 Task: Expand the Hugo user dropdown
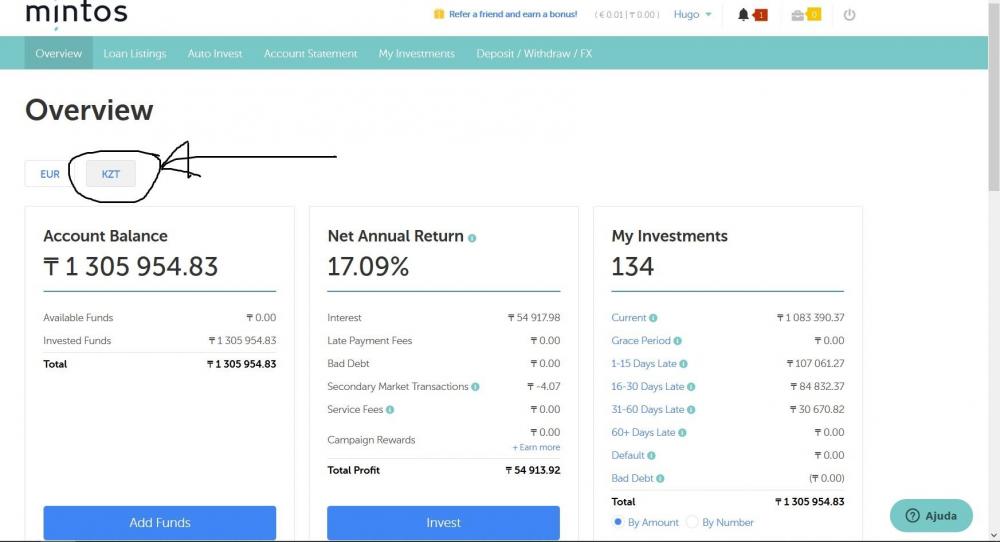coord(692,15)
